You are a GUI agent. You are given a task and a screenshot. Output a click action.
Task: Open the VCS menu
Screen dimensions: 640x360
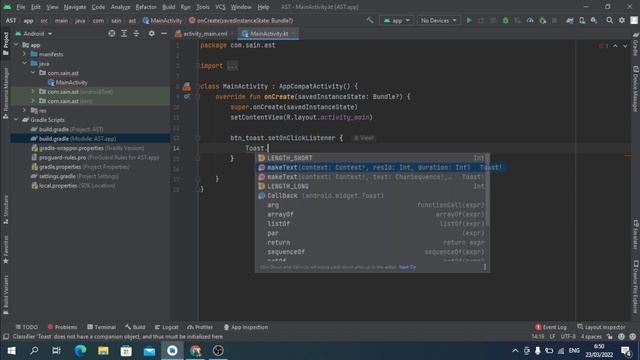click(x=220, y=7)
